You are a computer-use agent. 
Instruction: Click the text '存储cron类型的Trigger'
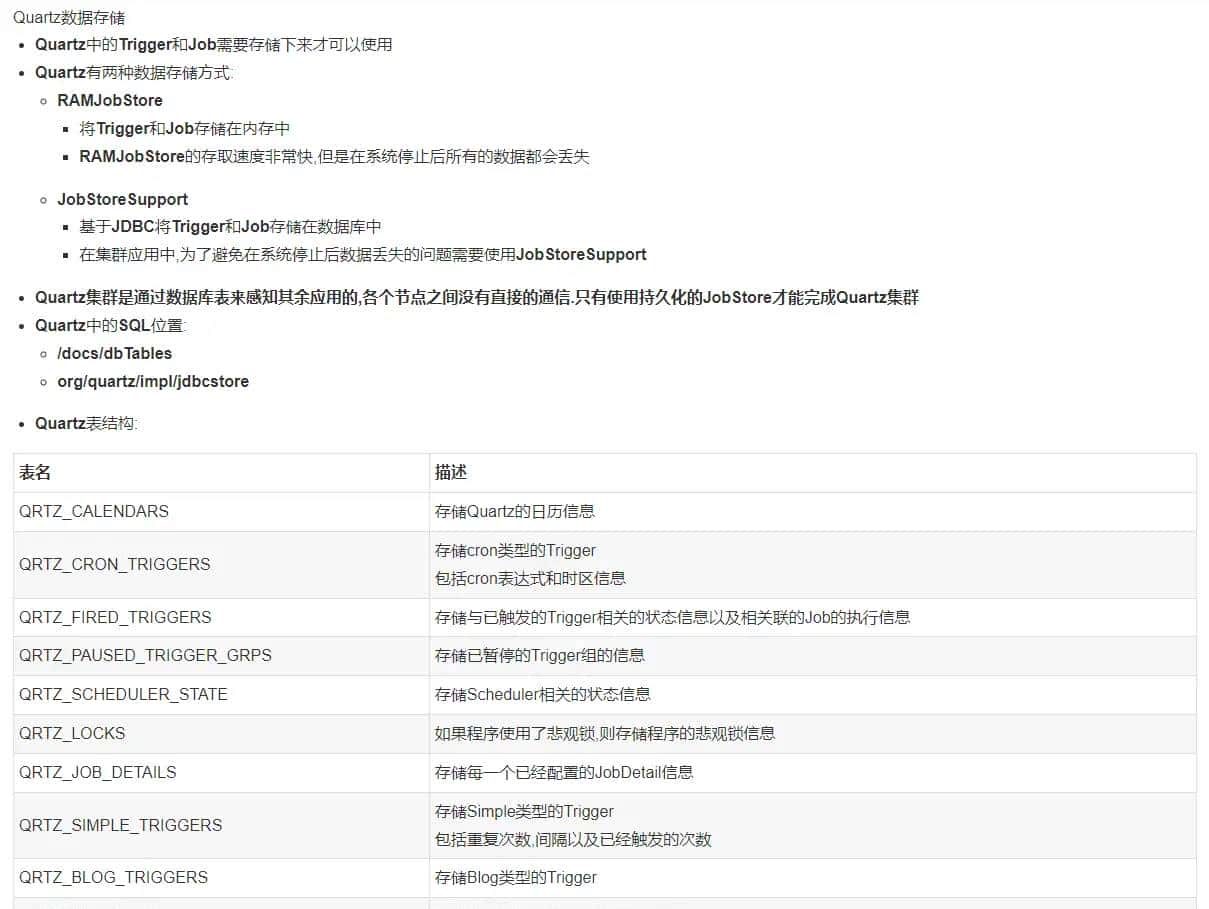516,550
